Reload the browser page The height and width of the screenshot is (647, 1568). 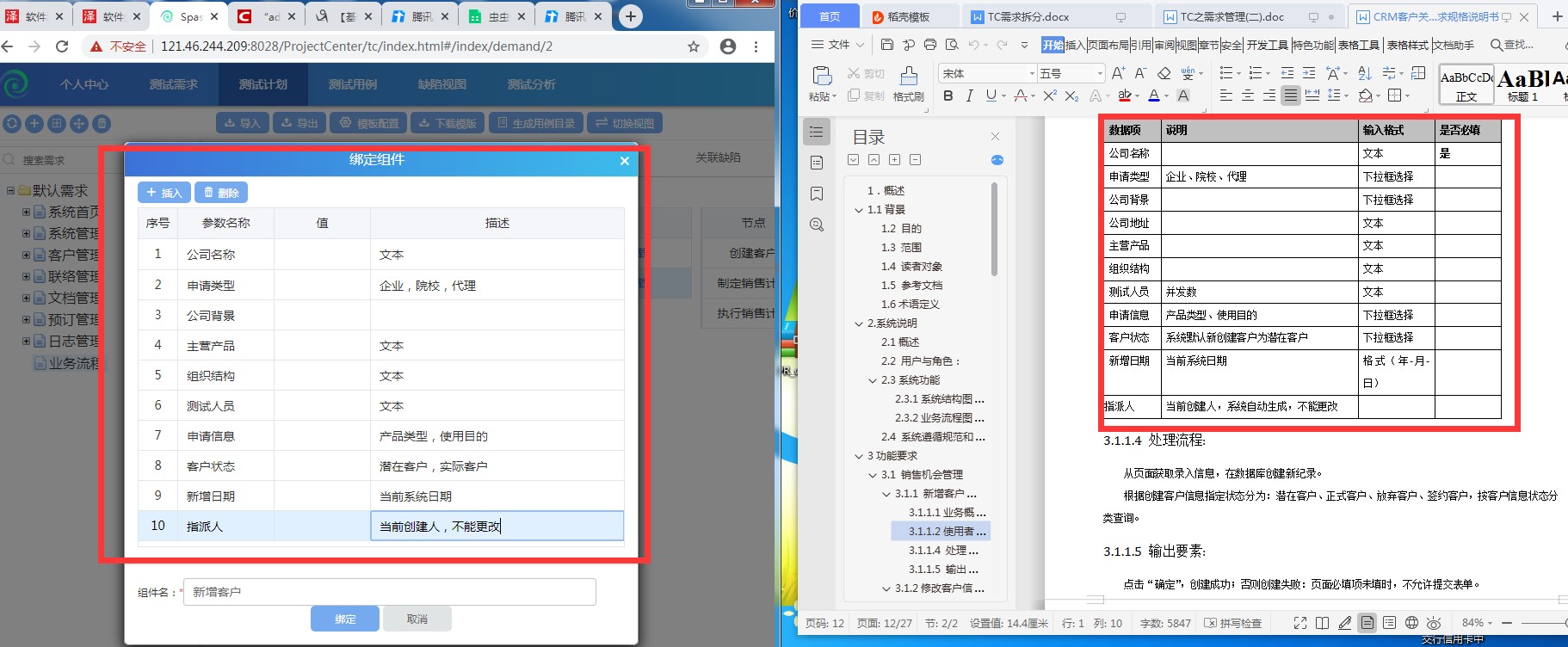coord(62,46)
